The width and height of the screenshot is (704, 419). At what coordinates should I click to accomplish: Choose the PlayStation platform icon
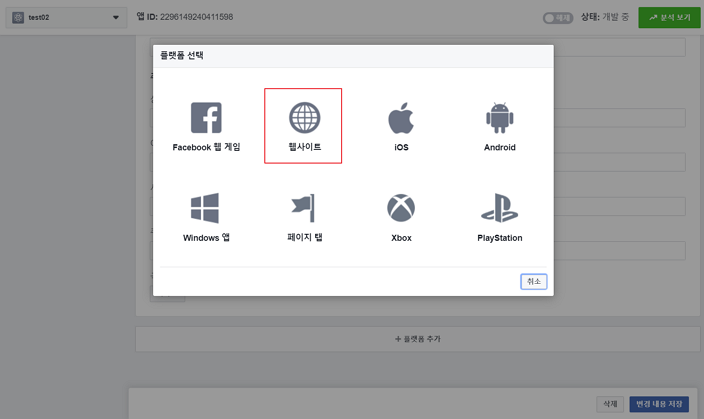(499, 208)
